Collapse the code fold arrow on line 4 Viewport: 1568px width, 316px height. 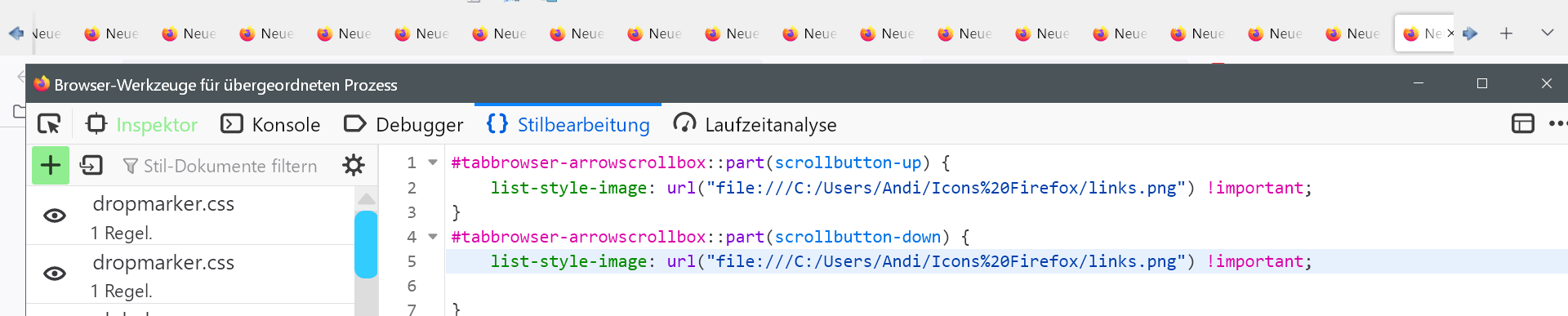click(x=433, y=237)
